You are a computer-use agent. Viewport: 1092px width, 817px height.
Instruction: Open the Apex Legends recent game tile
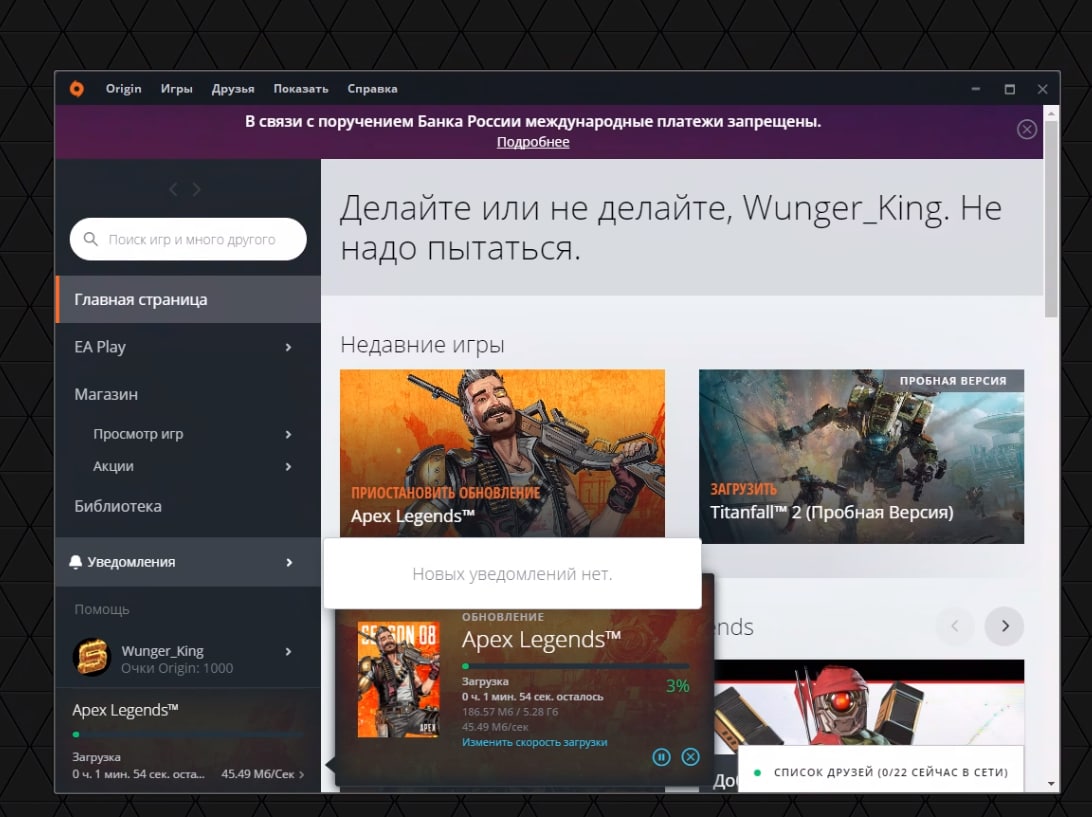(502, 453)
